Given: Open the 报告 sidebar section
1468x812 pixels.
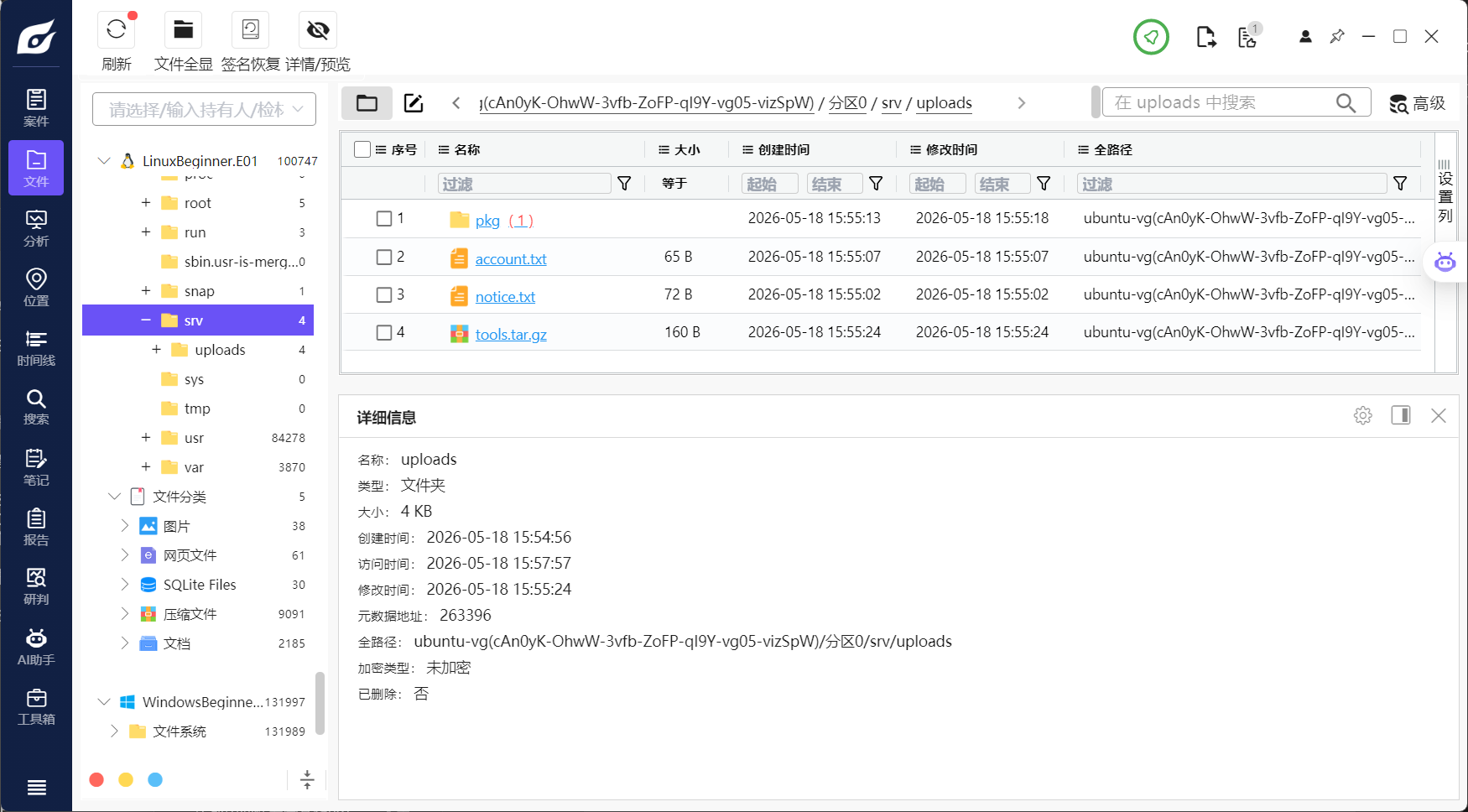Looking at the screenshot, I should tap(36, 527).
